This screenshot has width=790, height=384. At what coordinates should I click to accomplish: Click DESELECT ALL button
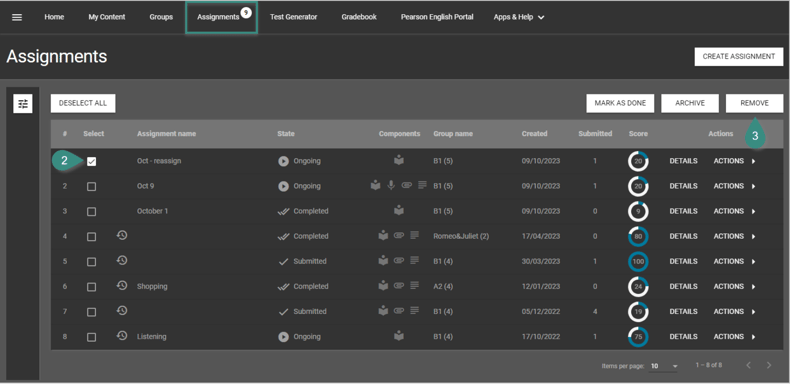click(x=83, y=103)
